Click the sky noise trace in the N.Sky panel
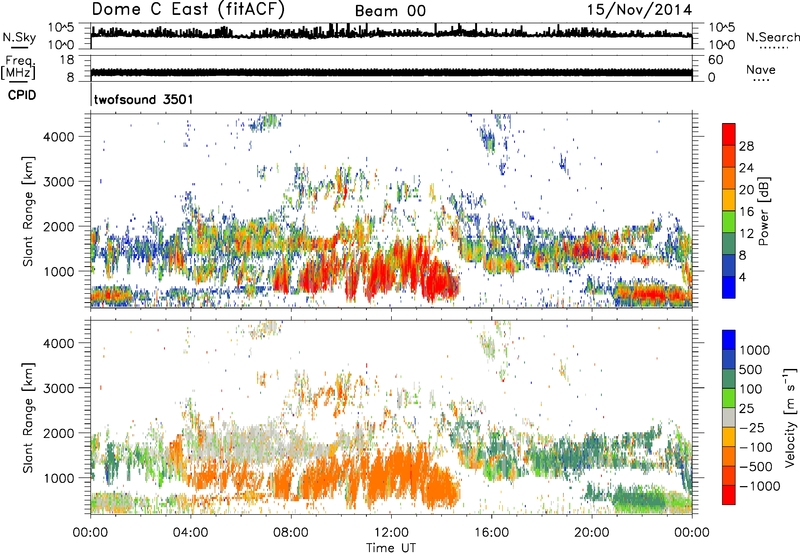The width and height of the screenshot is (800, 554). pyautogui.click(x=391, y=33)
